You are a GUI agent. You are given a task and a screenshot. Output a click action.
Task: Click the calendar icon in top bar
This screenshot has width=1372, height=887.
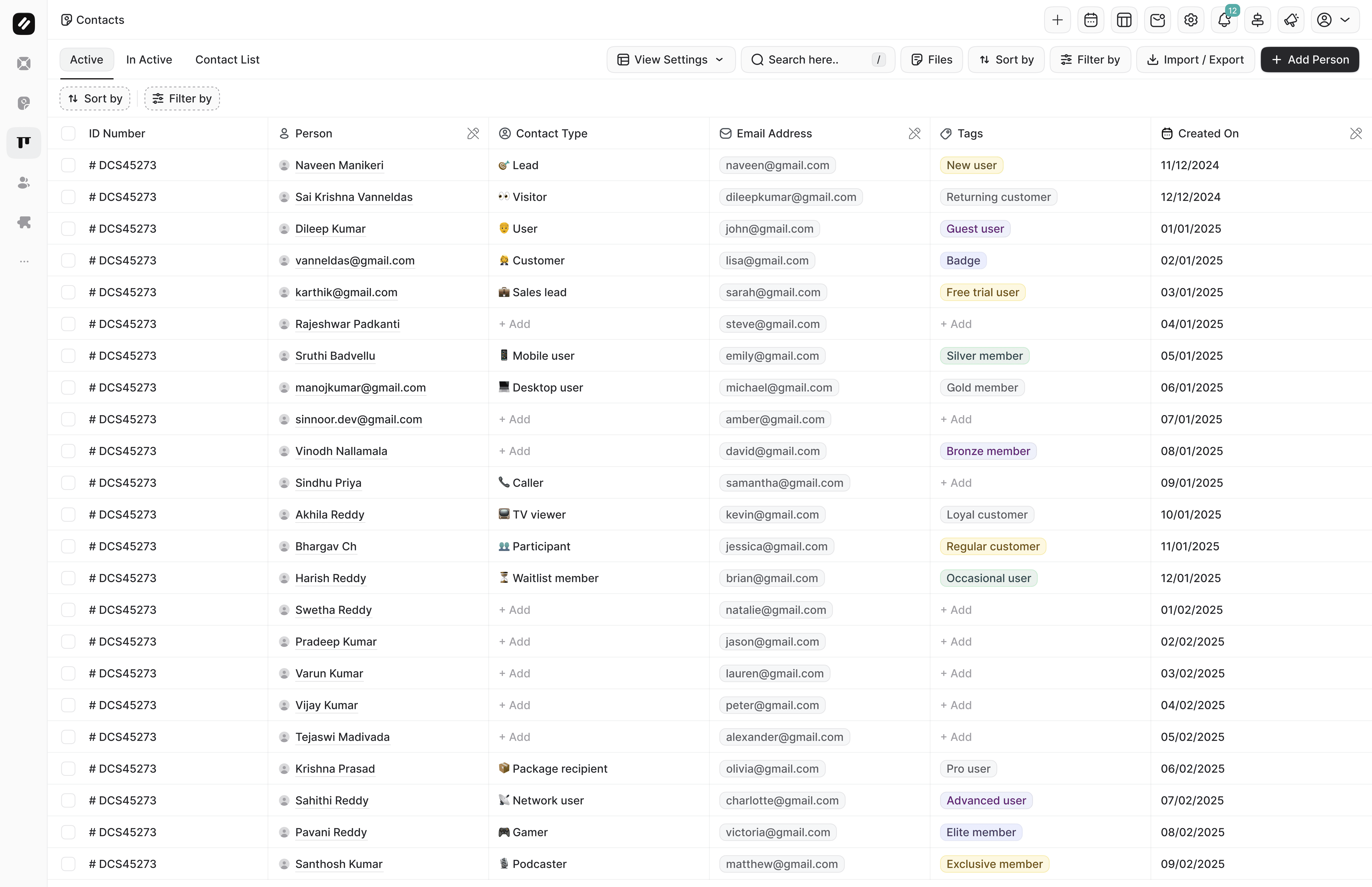[x=1091, y=20]
